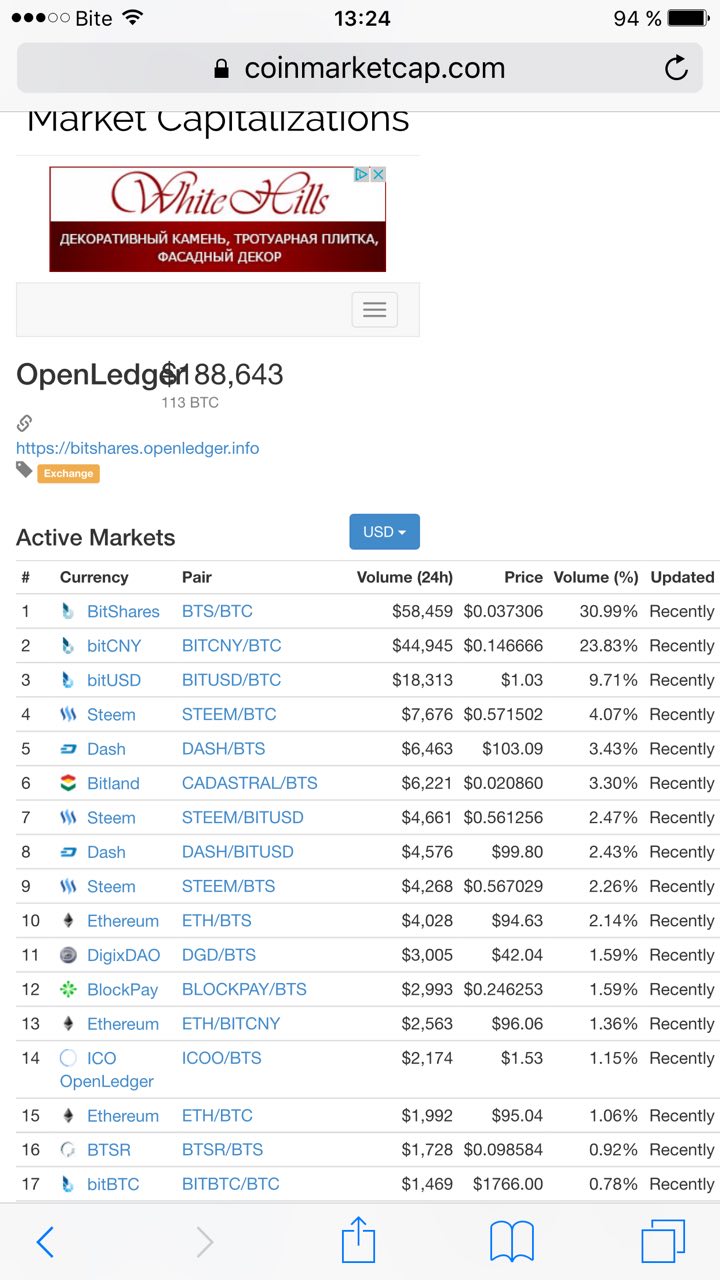Open the CADASTRAL/BTS pair link
This screenshot has height=1280, width=720.
[249, 783]
